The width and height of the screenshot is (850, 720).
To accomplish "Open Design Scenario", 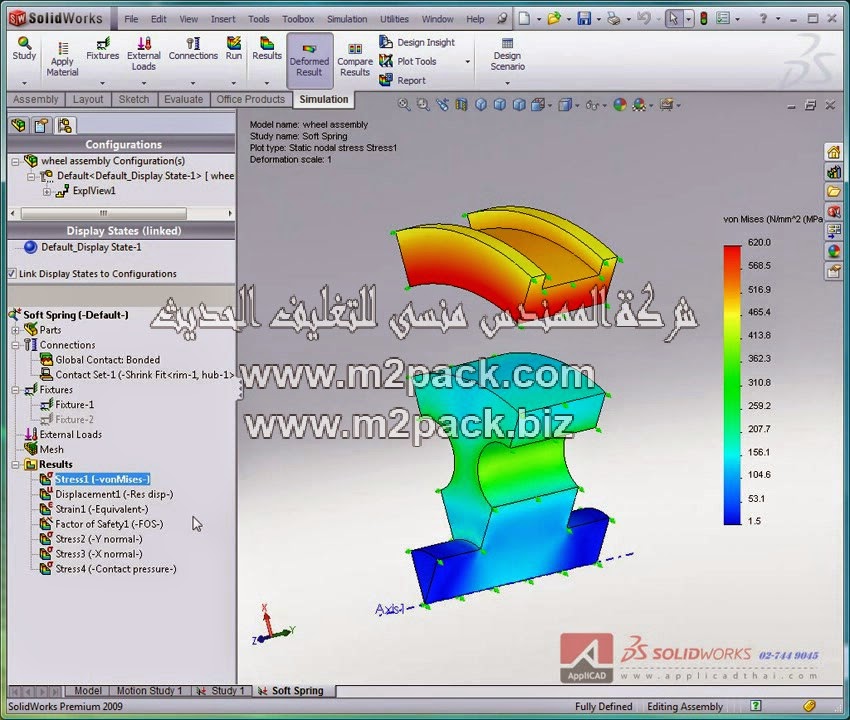I will (507, 54).
